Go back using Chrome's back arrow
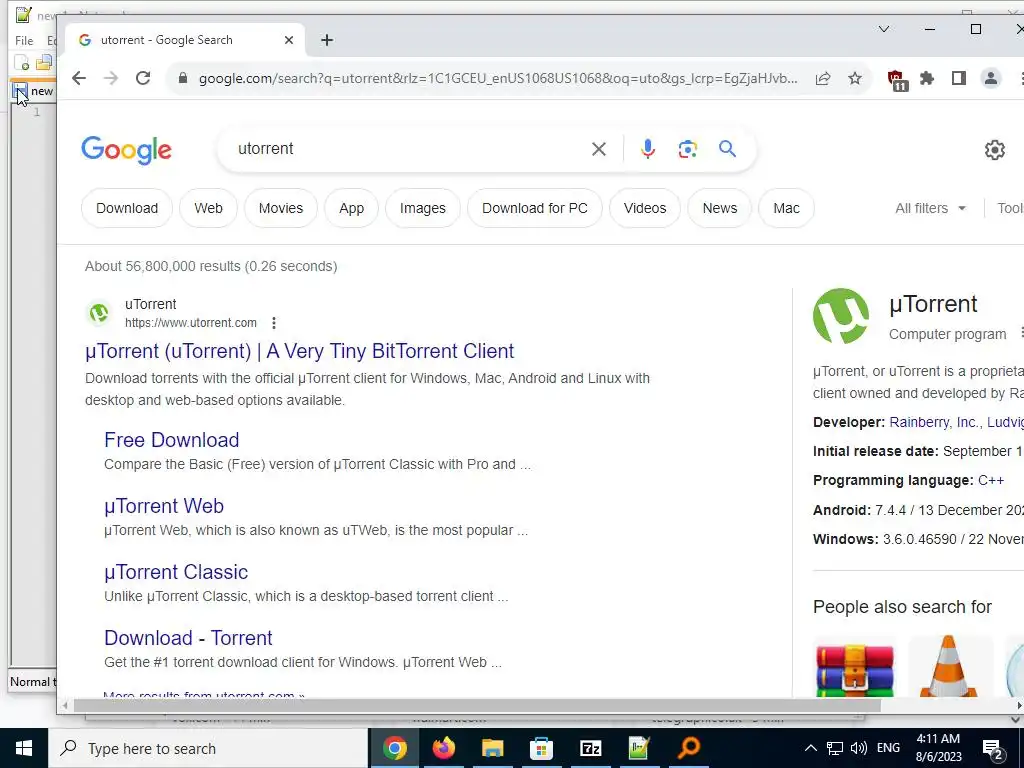This screenshot has height=768, width=1024. [x=79, y=78]
